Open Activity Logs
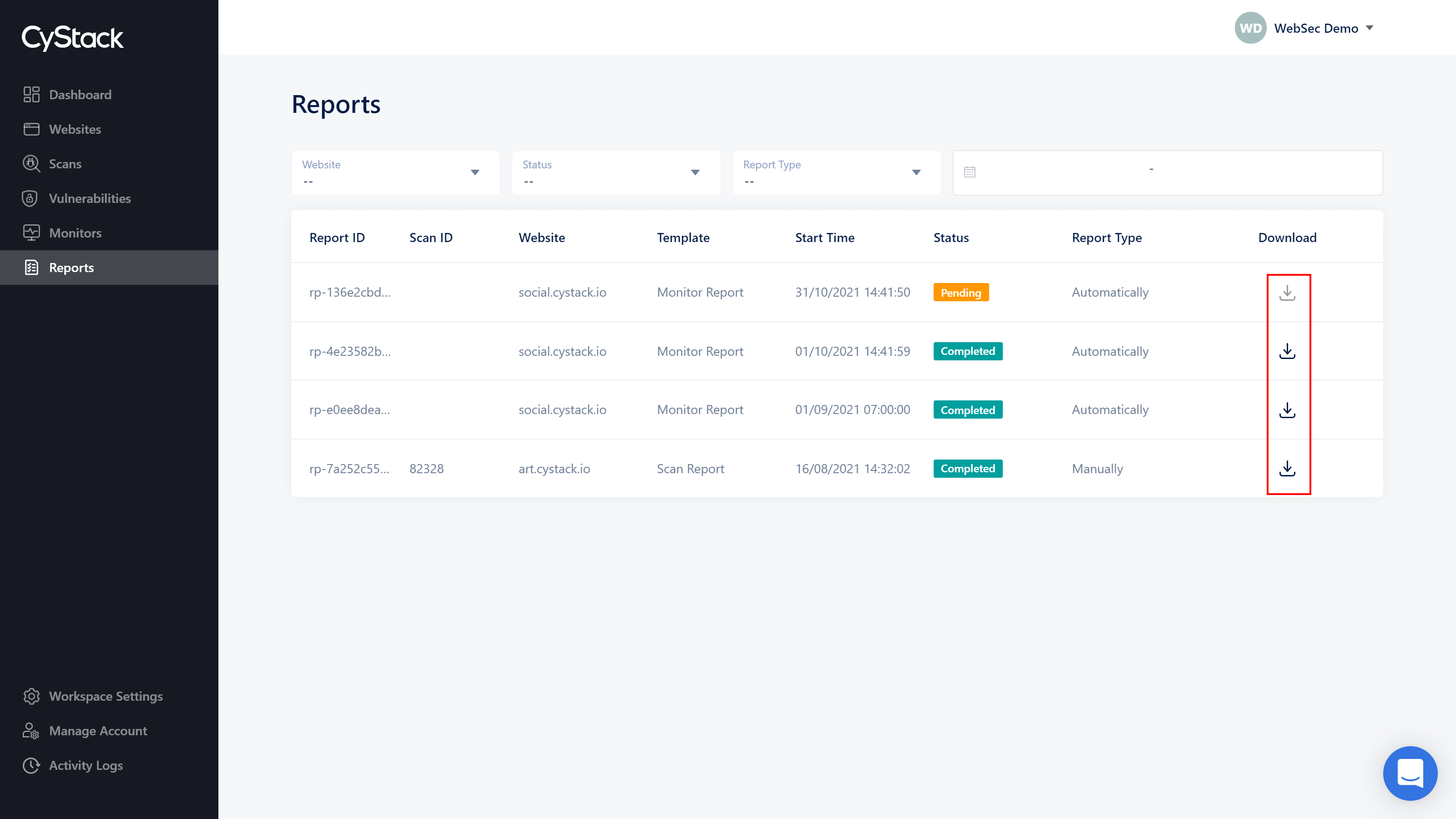Image resolution: width=1456 pixels, height=819 pixels. pos(109,765)
